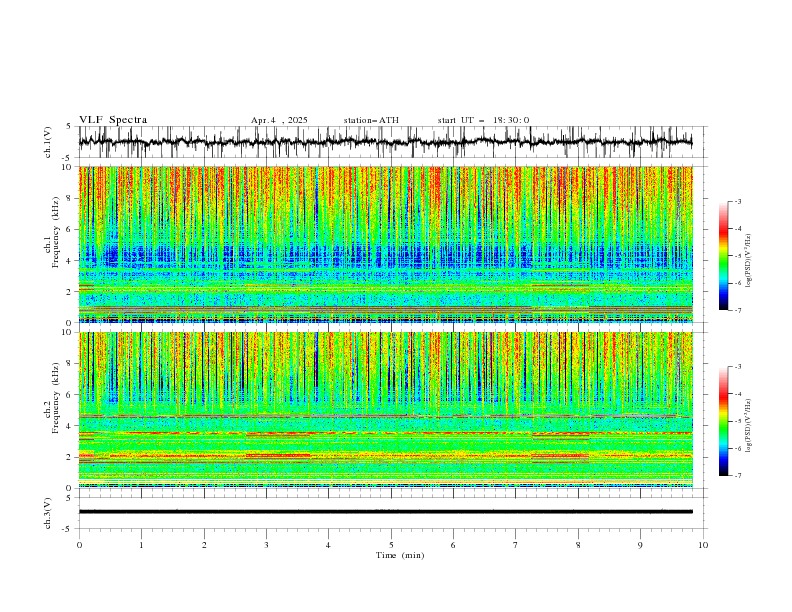Click the "-5" tick on ch.1 colorbar

[738, 256]
